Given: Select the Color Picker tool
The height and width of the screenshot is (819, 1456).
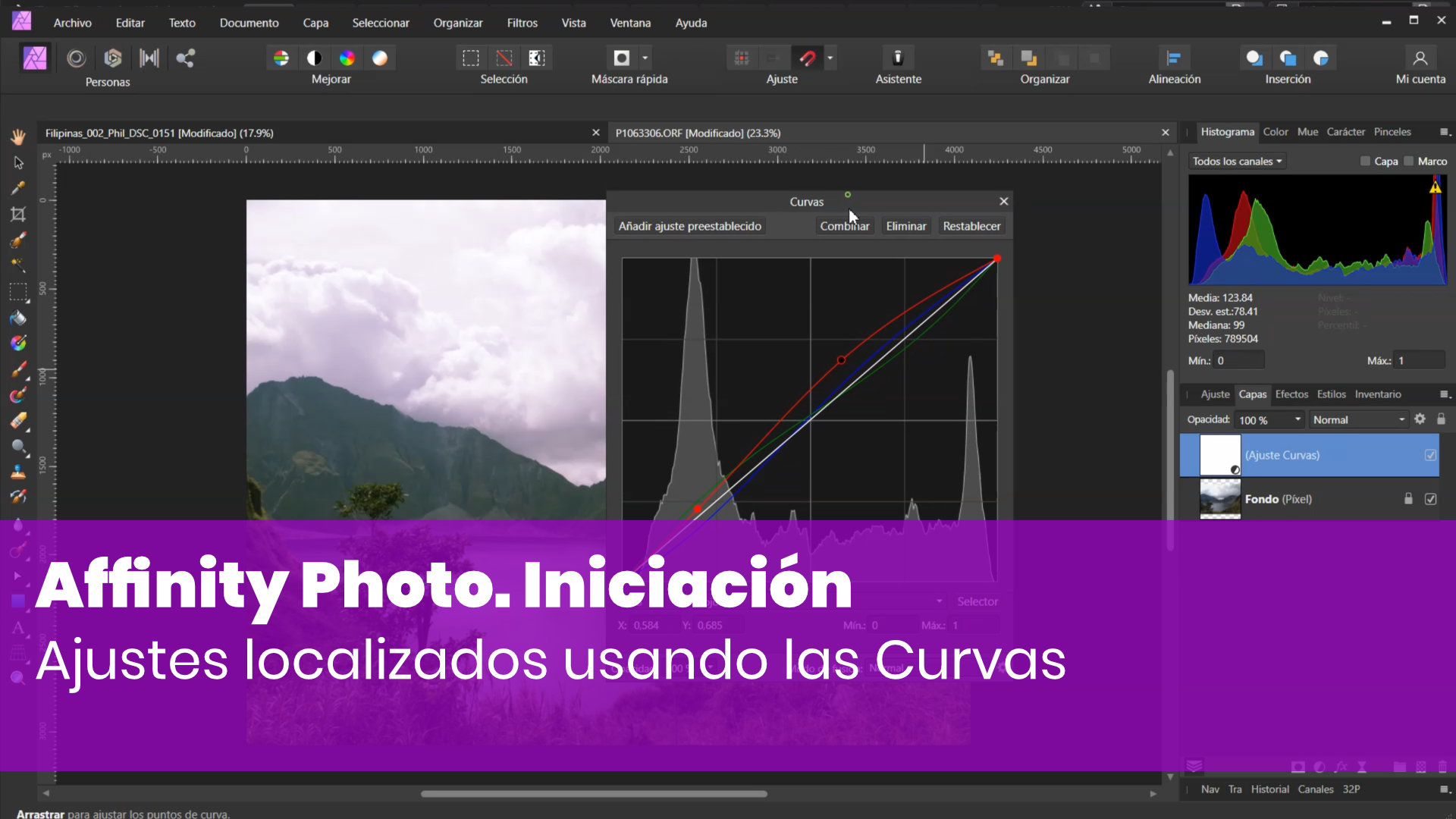Looking at the screenshot, I should click(x=18, y=188).
